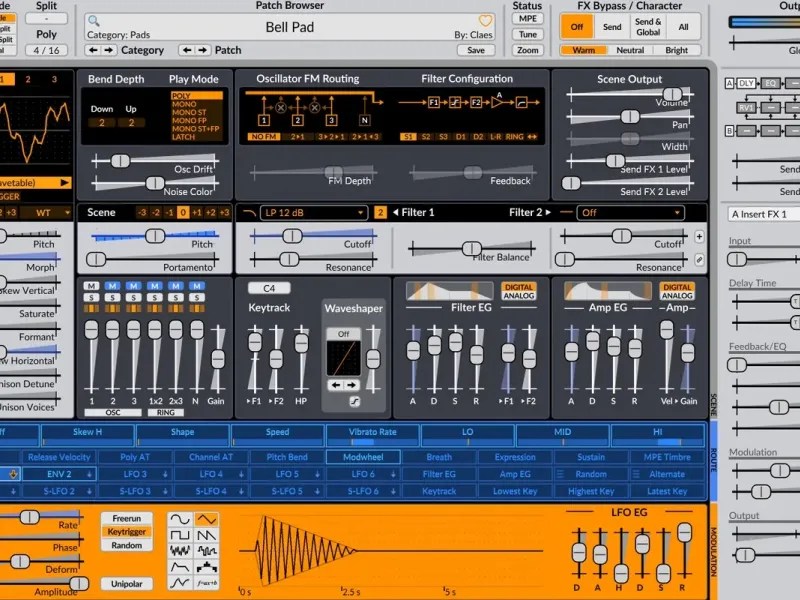Screen dimensions: 800x600
Task: Click the FM Depth slider
Action: [333, 172]
